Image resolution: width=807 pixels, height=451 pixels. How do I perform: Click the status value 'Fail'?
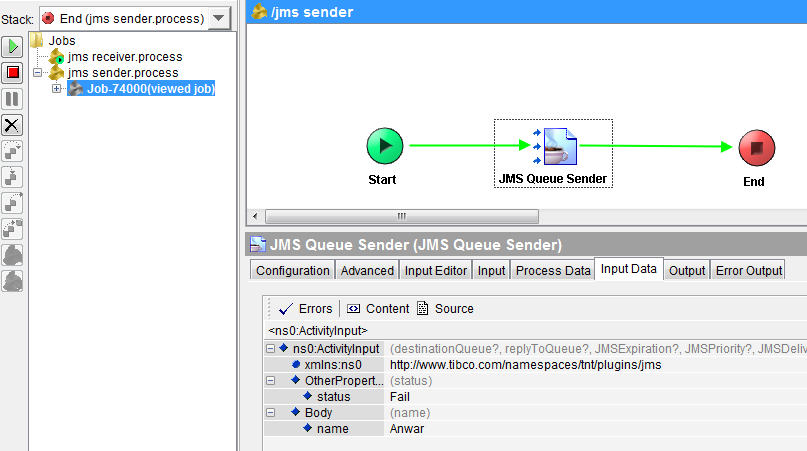tap(400, 397)
